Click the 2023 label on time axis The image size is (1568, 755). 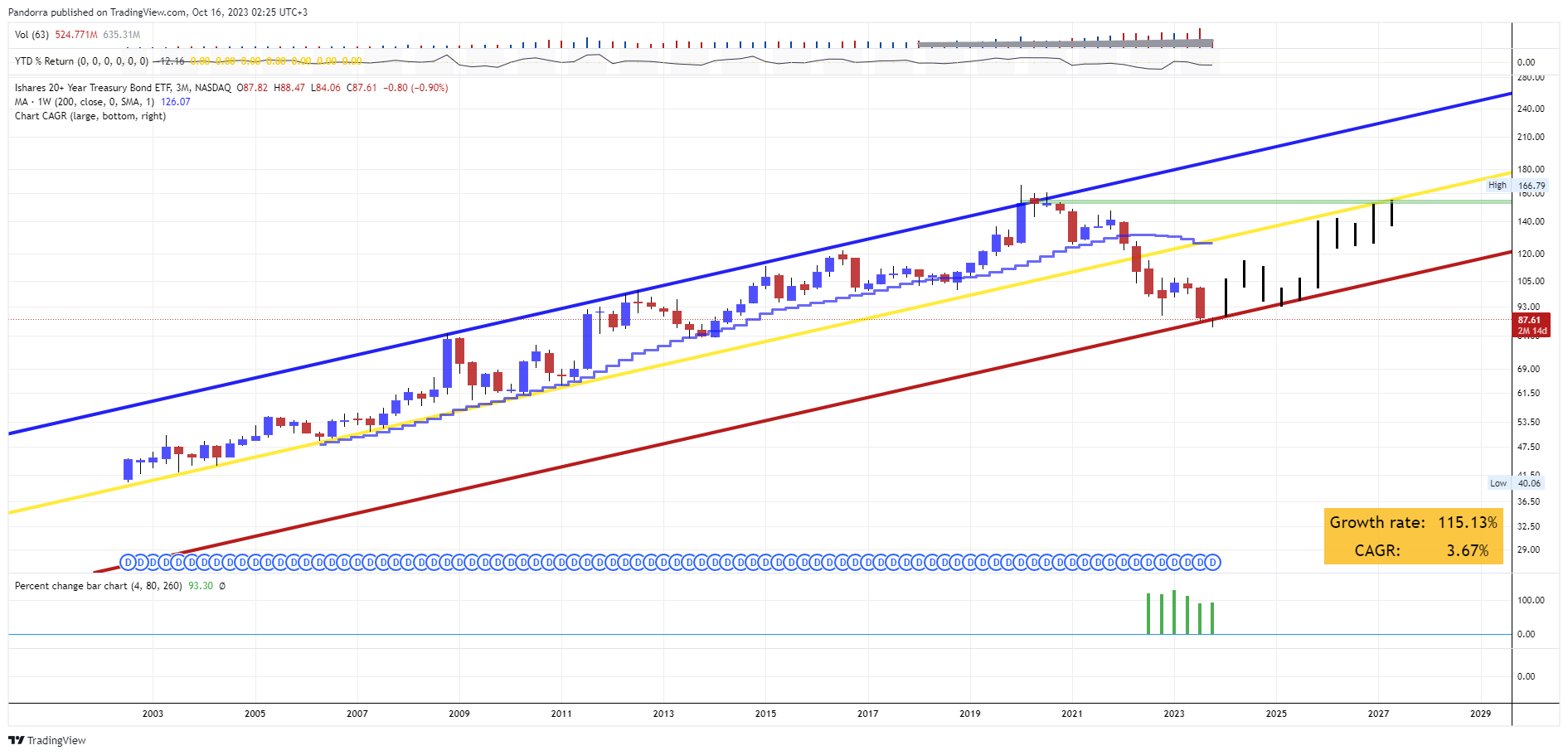click(x=1174, y=714)
